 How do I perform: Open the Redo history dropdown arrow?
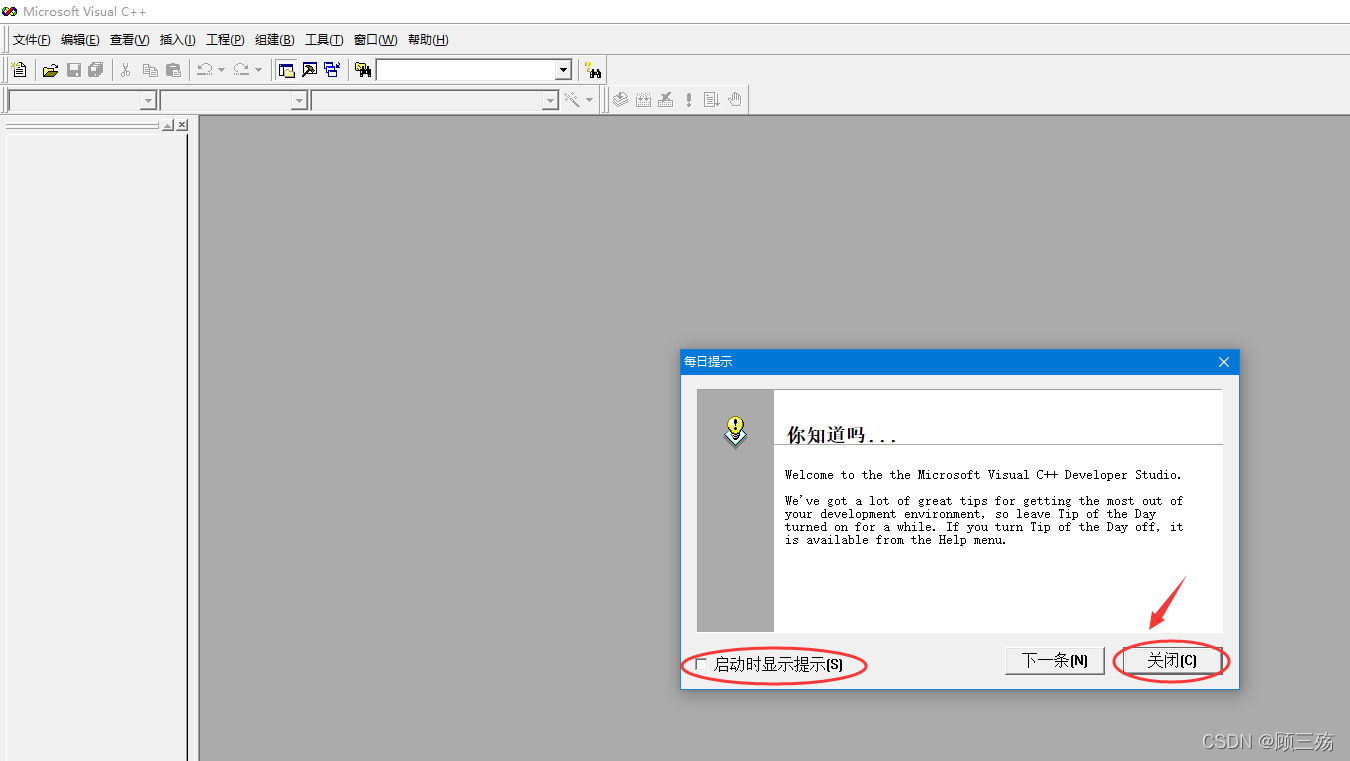click(x=258, y=70)
